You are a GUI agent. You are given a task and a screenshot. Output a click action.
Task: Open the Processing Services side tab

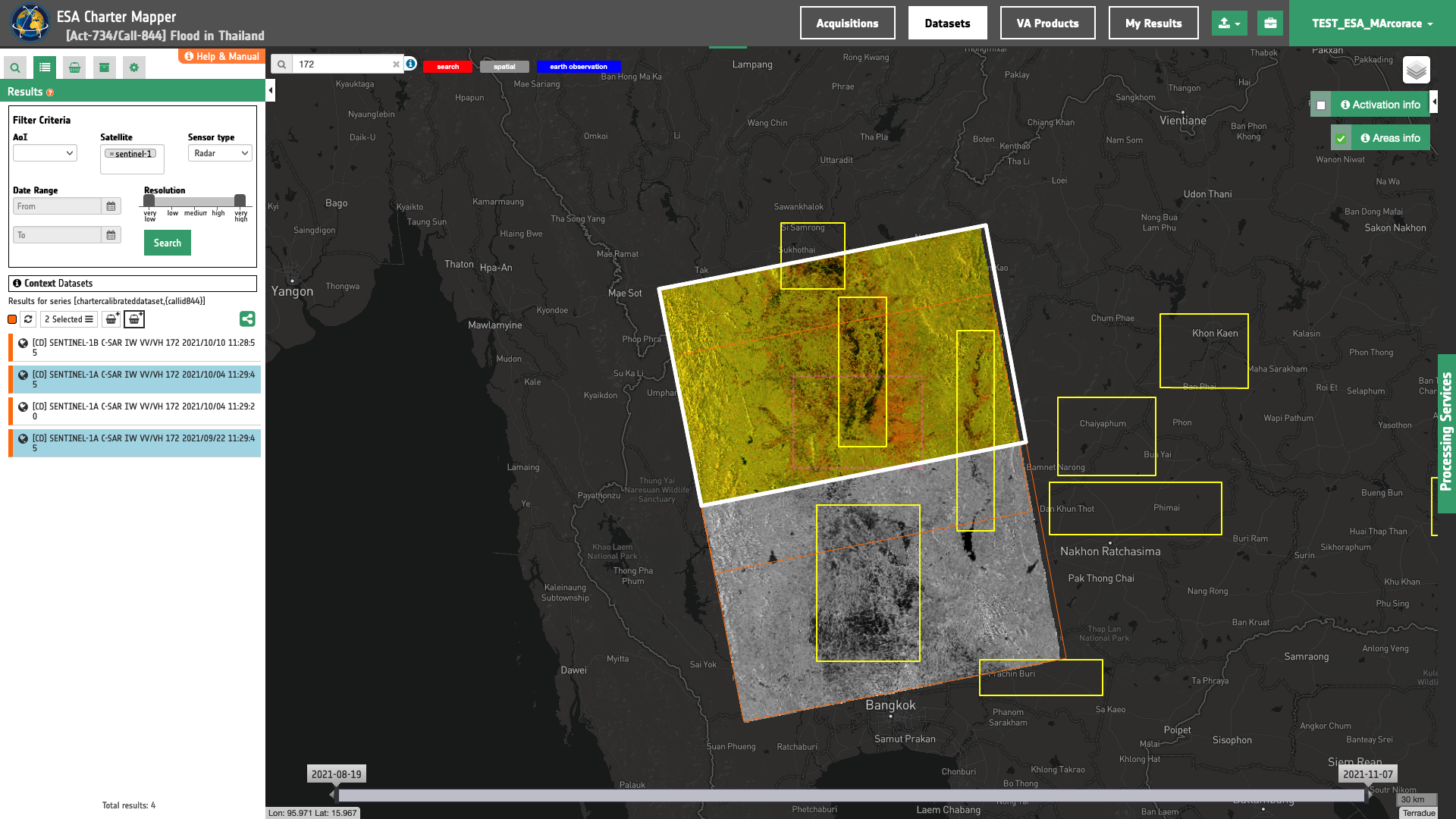pos(1447,434)
